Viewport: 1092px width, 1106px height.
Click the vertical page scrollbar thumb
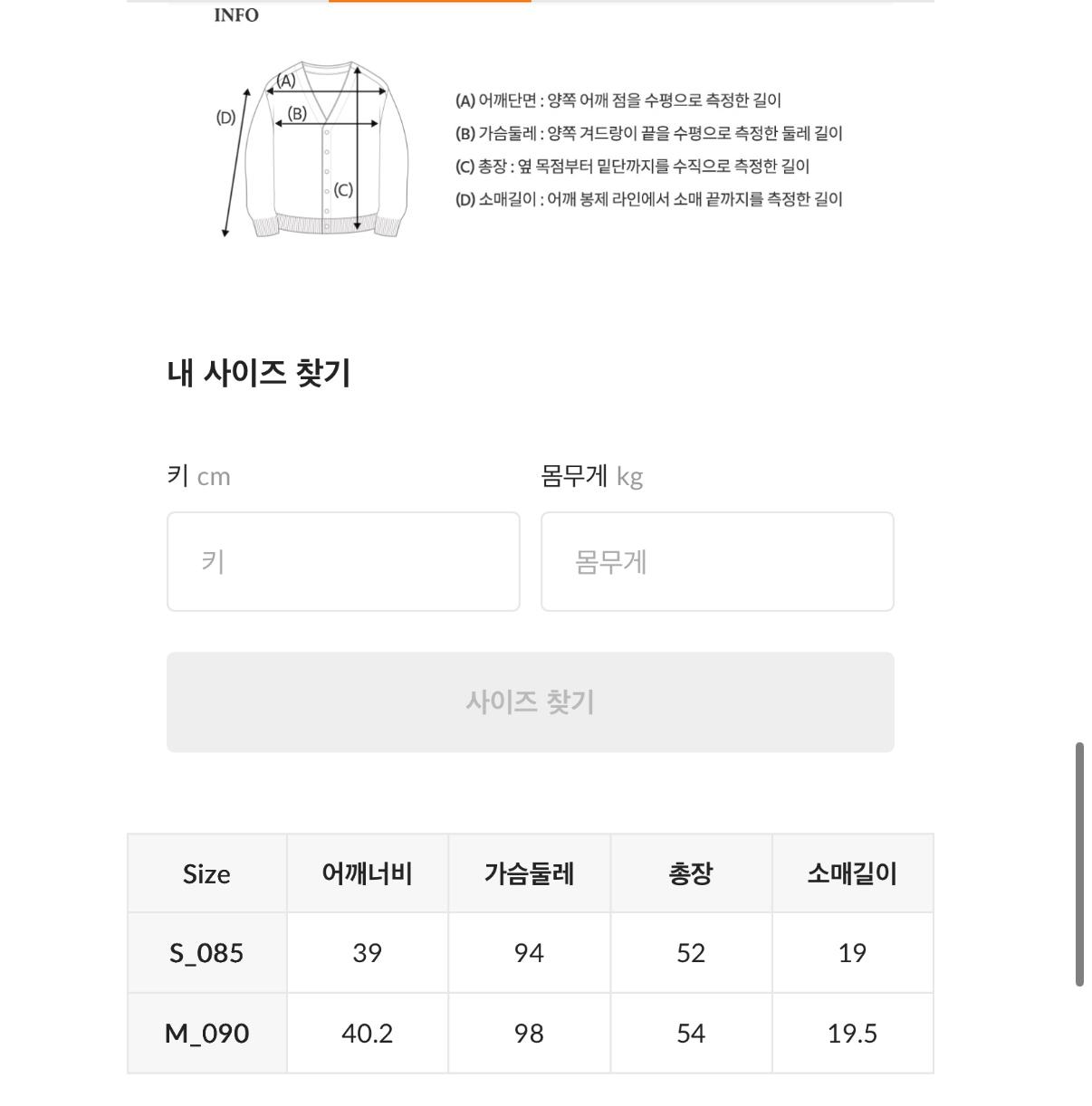click(x=1079, y=864)
